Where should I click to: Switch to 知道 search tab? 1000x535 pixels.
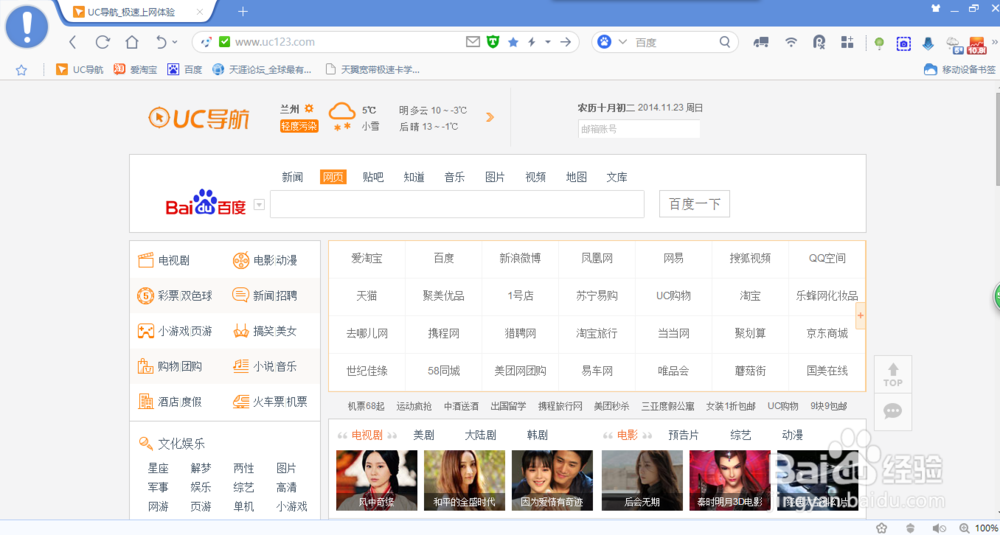(414, 177)
